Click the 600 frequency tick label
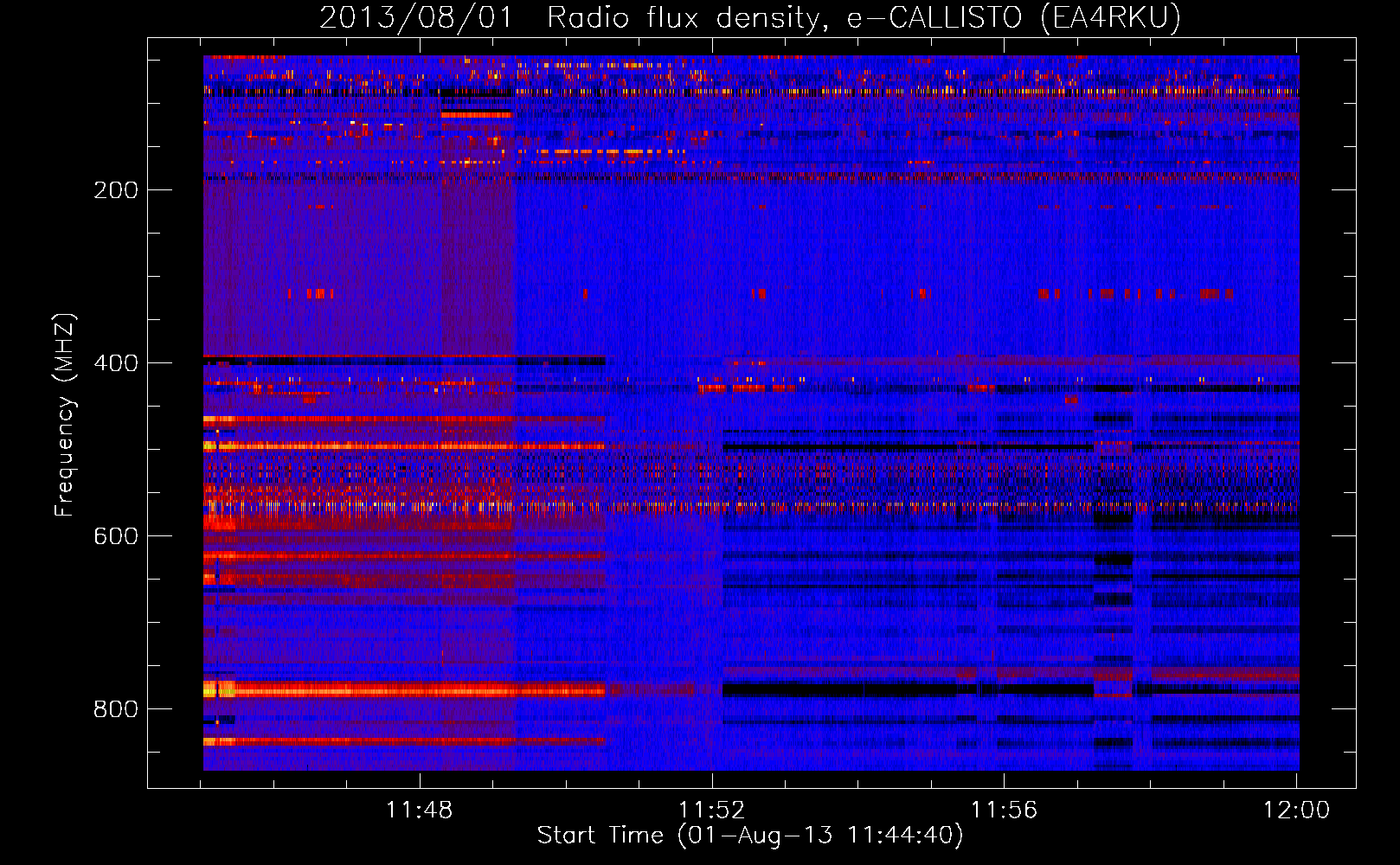 pyautogui.click(x=116, y=536)
